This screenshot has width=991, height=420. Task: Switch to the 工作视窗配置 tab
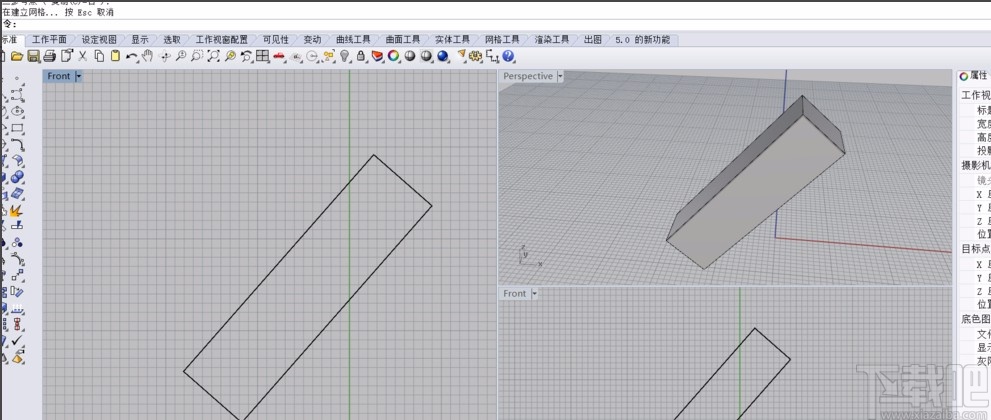tap(221, 40)
